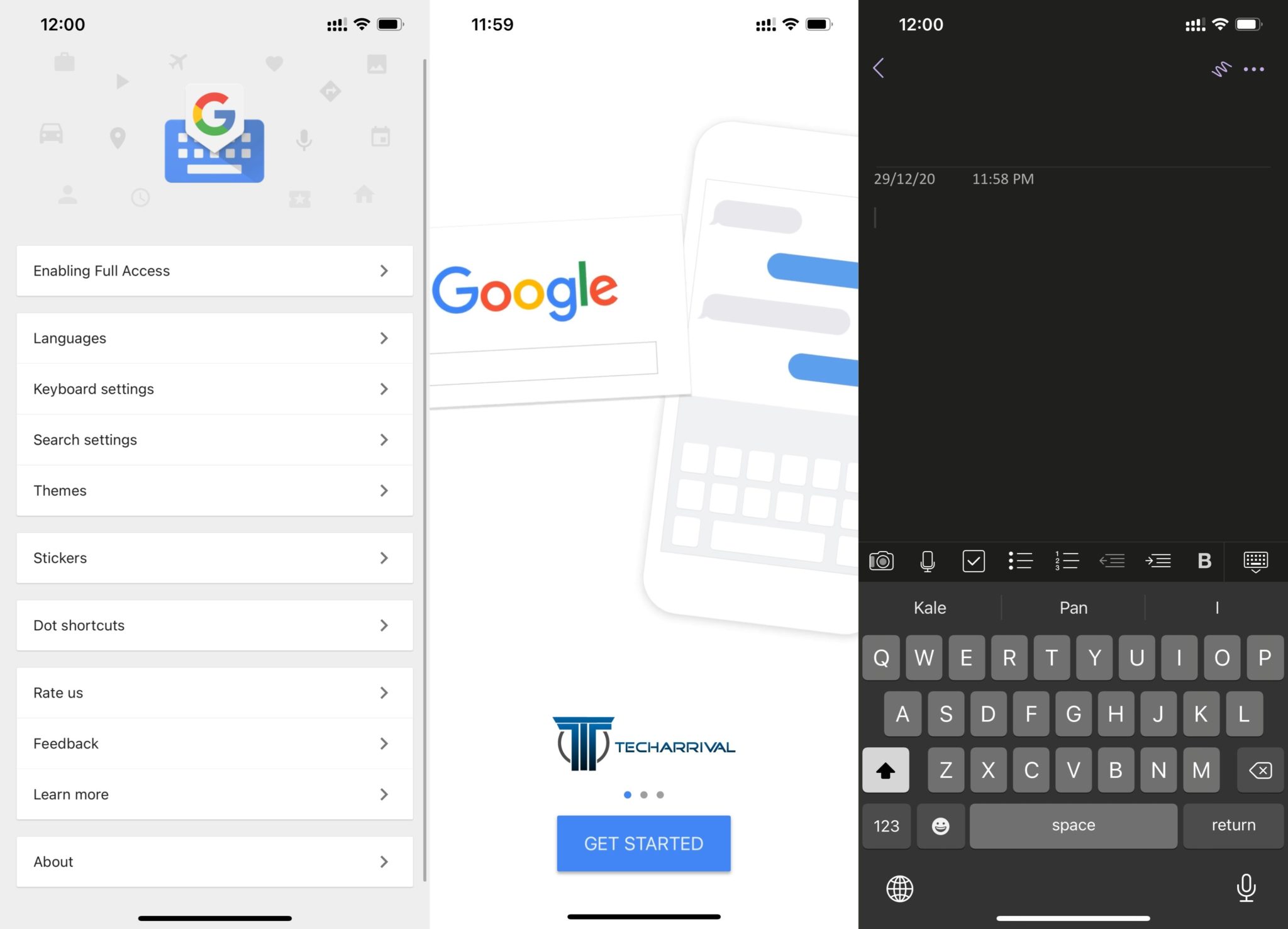Image resolution: width=1288 pixels, height=929 pixels.
Task: Open the Dot shortcuts menu item
Action: (214, 625)
